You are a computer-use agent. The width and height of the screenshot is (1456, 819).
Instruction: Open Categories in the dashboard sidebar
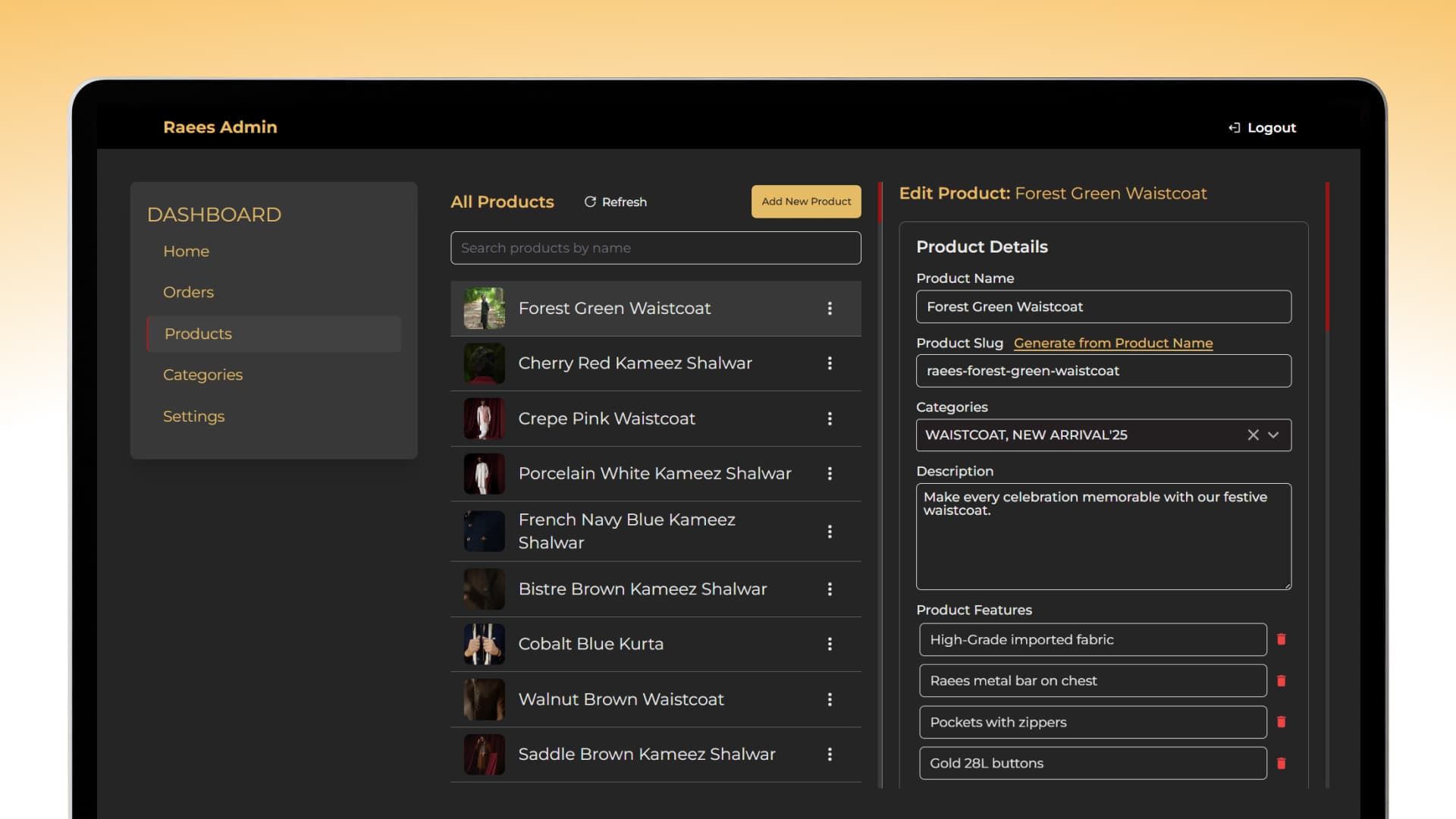(x=202, y=375)
